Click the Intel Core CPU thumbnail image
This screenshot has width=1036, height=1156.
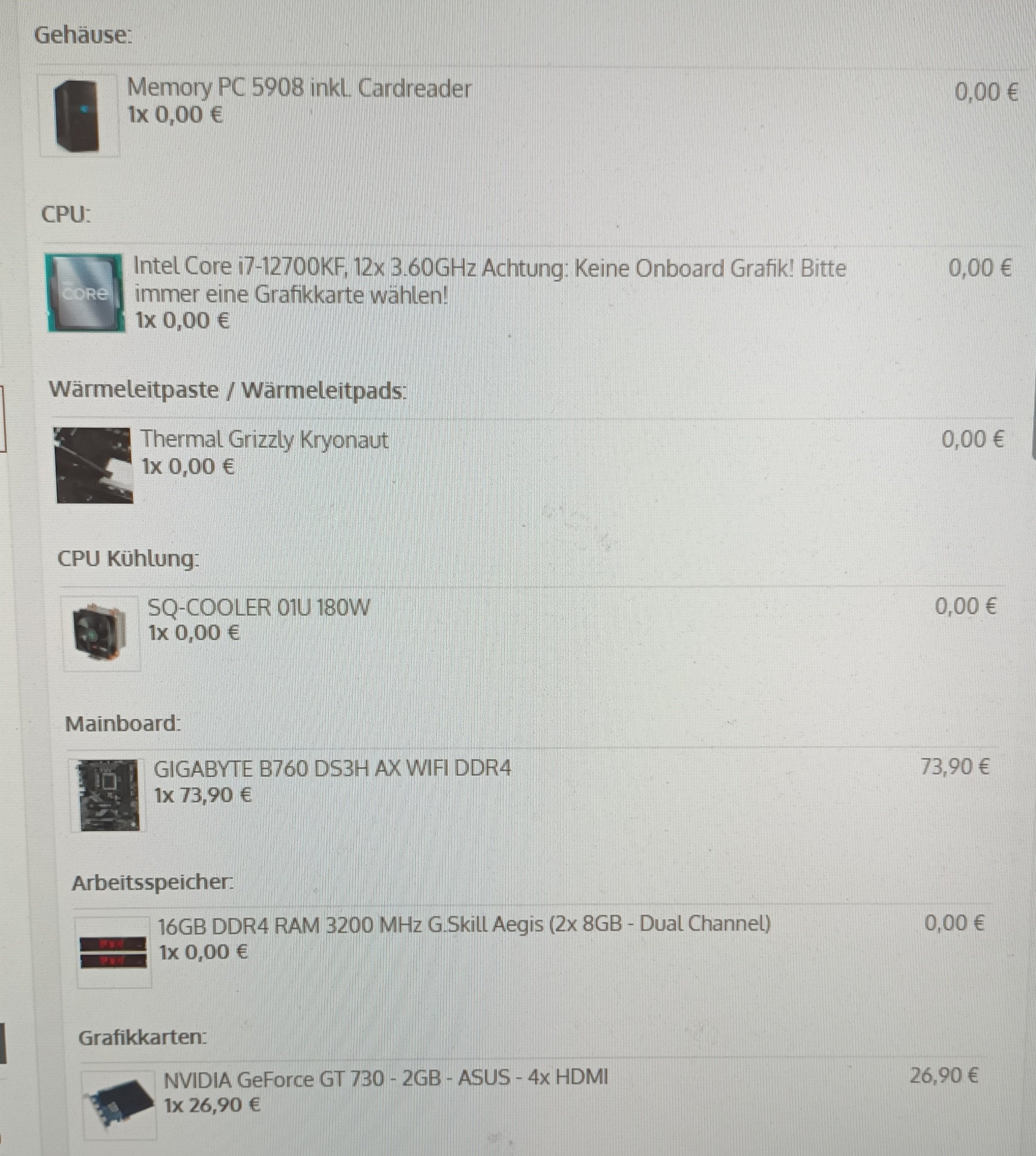(84, 293)
